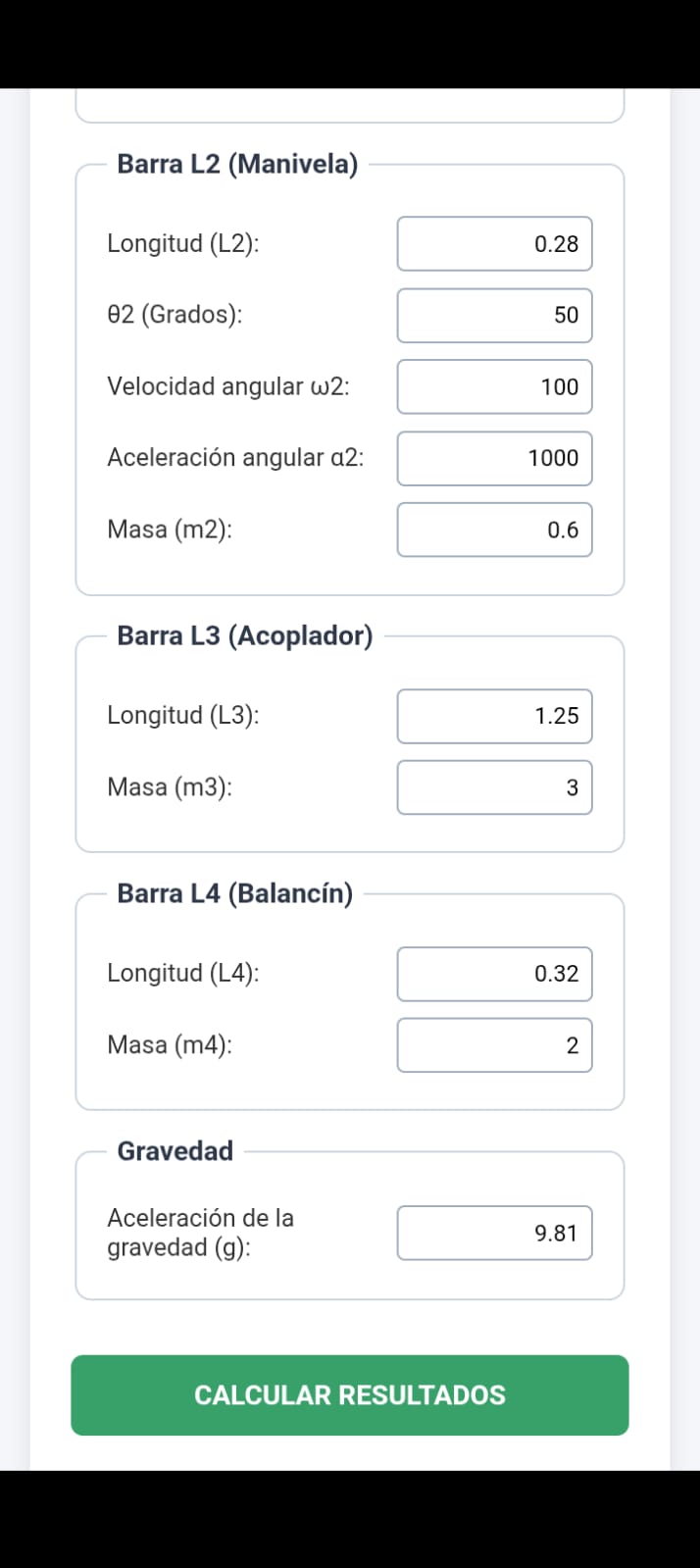700x1568 pixels.
Task: Click the Barra L3 (Acoplador) section title
Action: [245, 635]
